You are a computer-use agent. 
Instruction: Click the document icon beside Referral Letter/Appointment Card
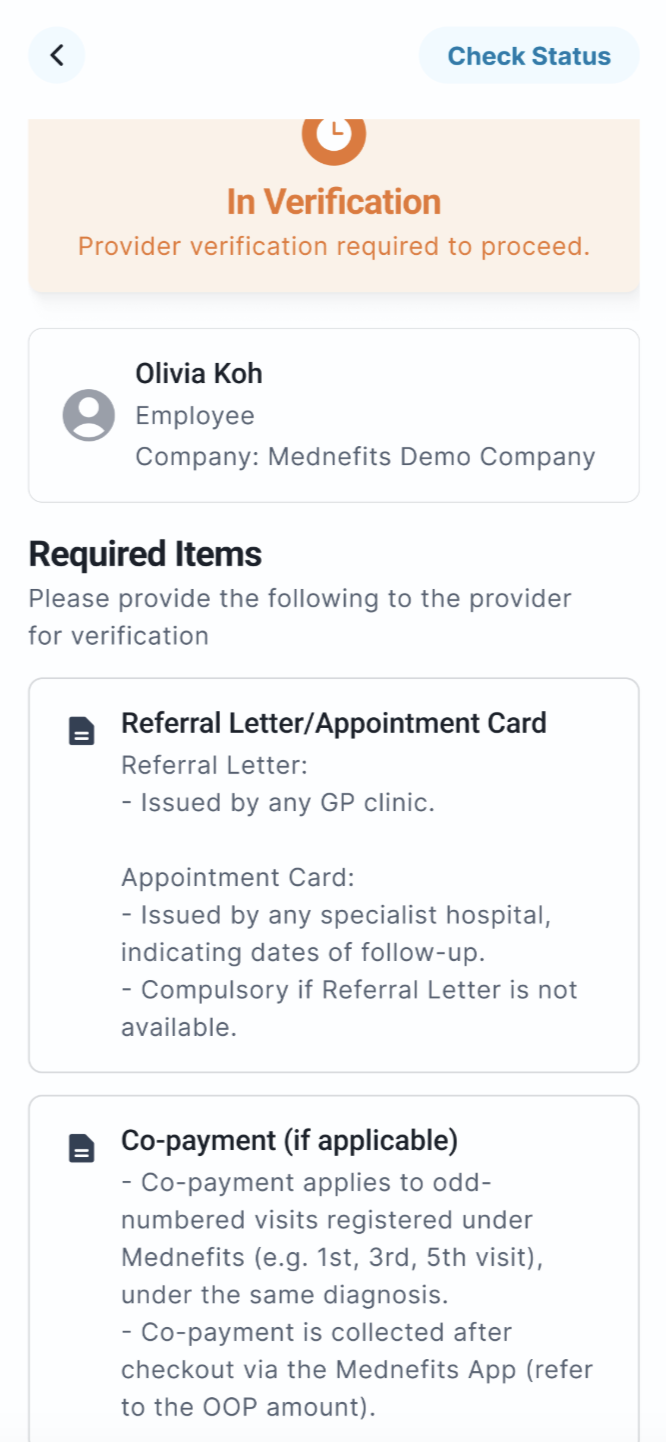coord(82,732)
